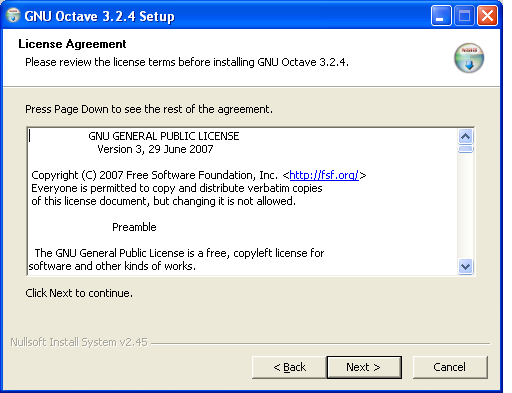The height and width of the screenshot is (393, 512).
Task: Click the maximize button in title bar
Action: [x=464, y=16]
